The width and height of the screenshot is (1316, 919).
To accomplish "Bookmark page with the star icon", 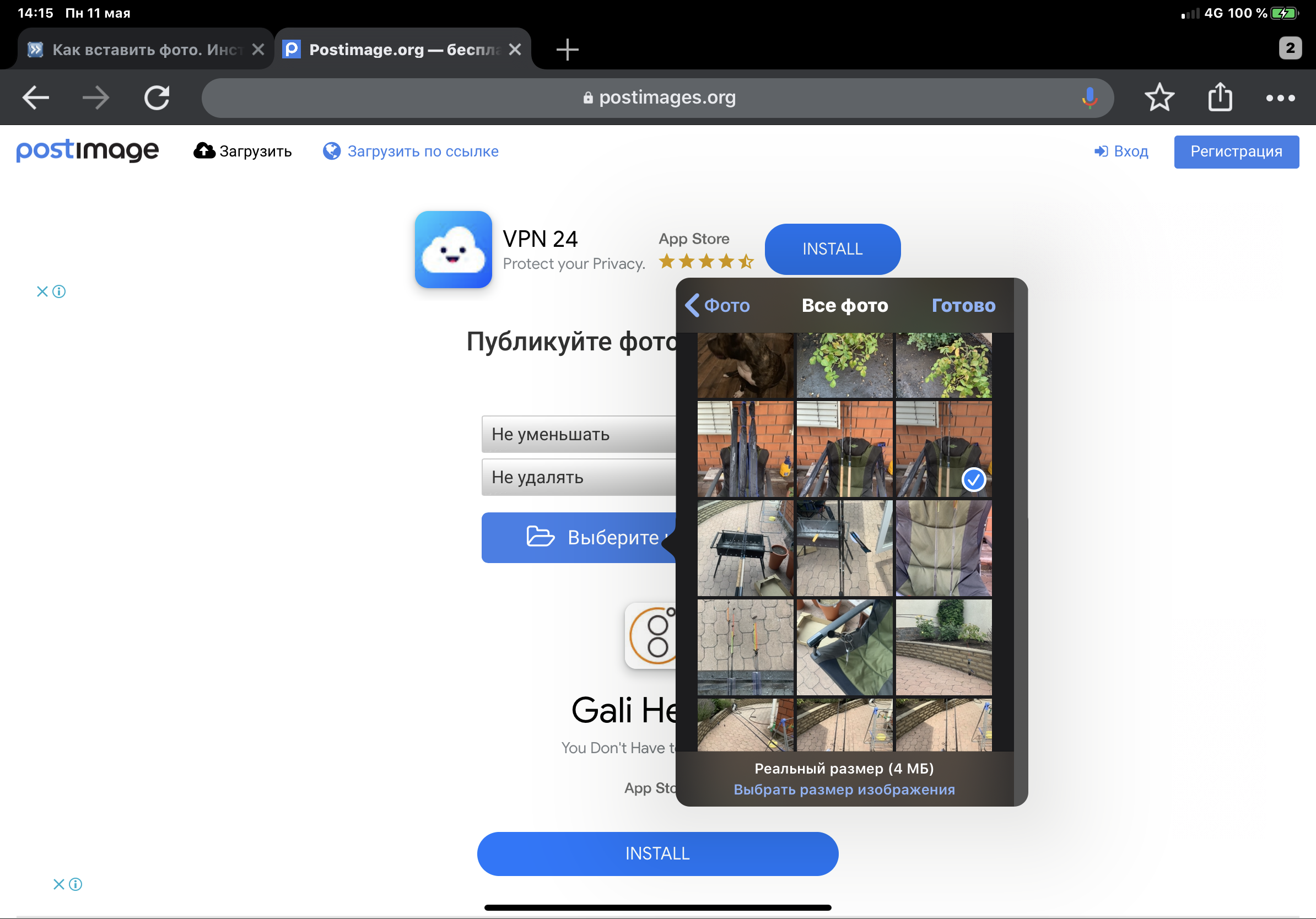I will 1159,98.
